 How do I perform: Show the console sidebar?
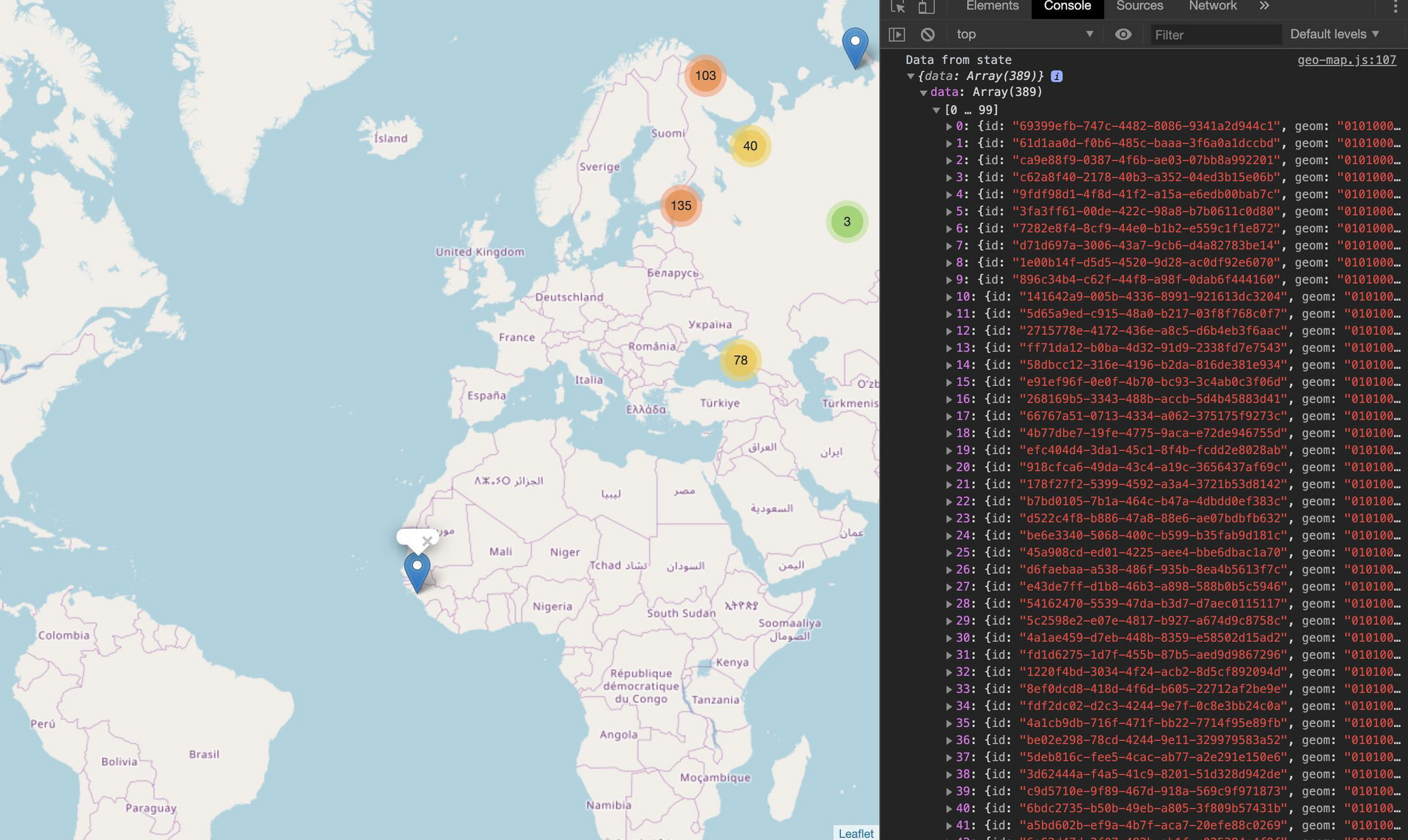(897, 34)
